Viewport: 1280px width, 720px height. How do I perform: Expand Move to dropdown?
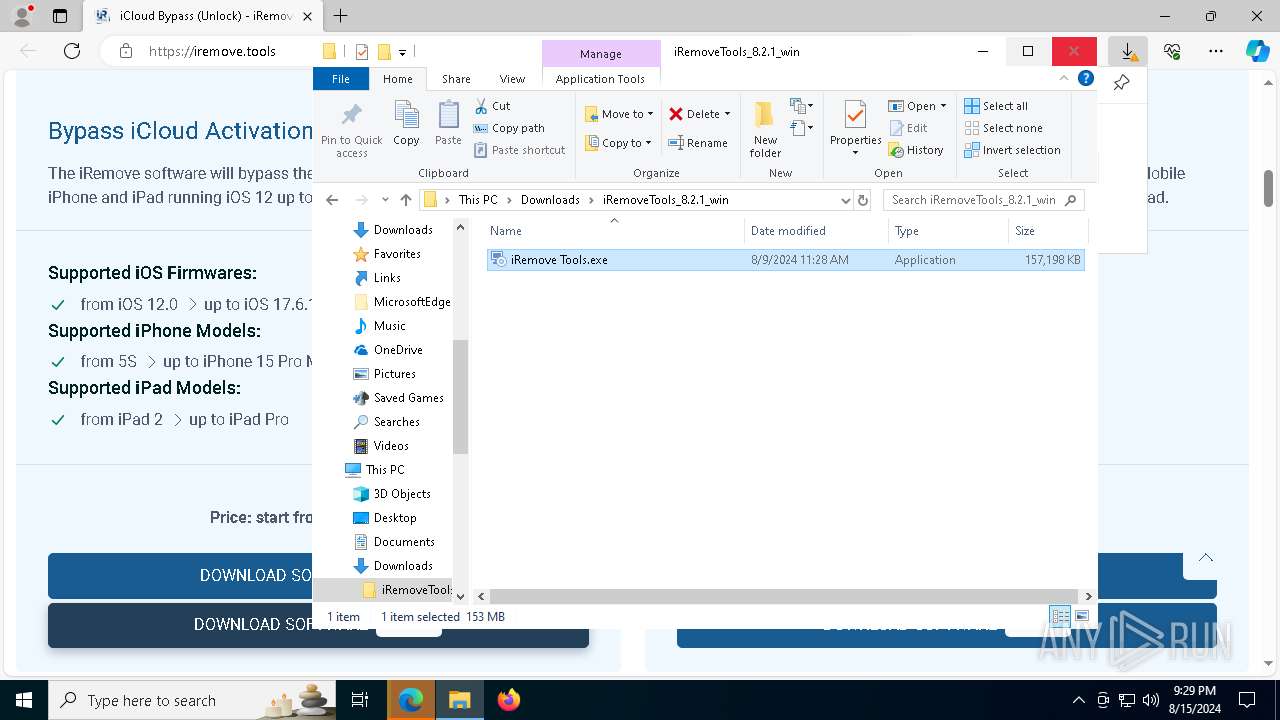(650, 114)
